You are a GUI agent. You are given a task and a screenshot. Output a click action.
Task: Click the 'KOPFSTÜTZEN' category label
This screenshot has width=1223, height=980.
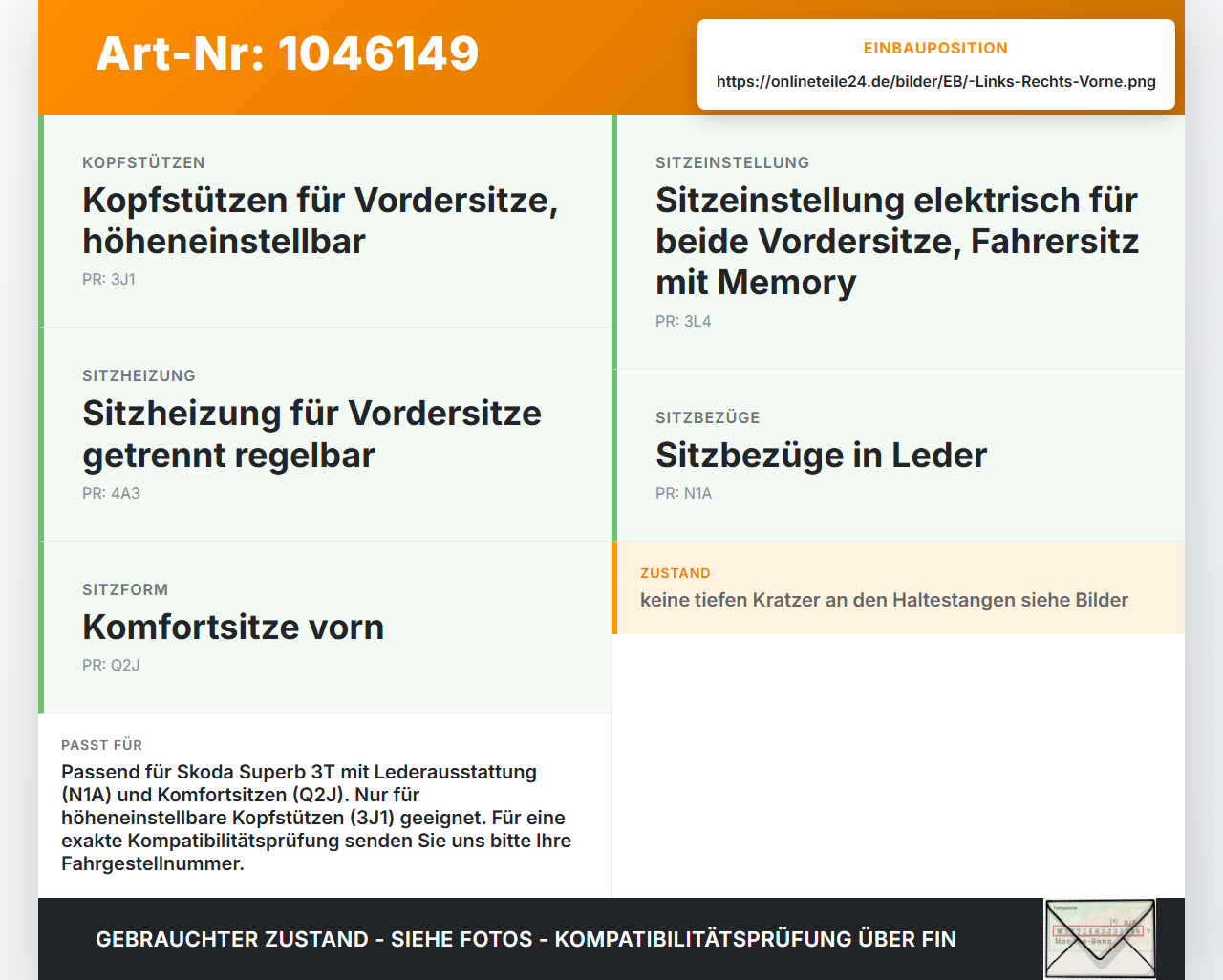[143, 162]
